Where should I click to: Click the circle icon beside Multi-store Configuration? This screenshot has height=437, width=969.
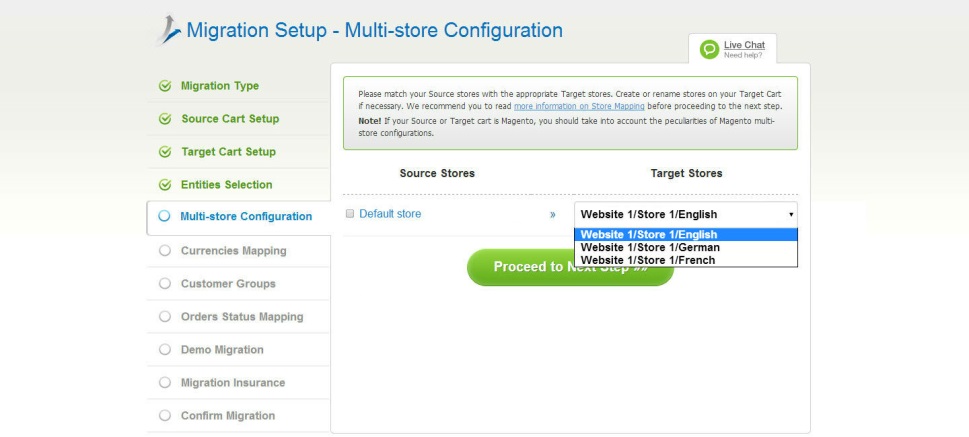pos(164,217)
